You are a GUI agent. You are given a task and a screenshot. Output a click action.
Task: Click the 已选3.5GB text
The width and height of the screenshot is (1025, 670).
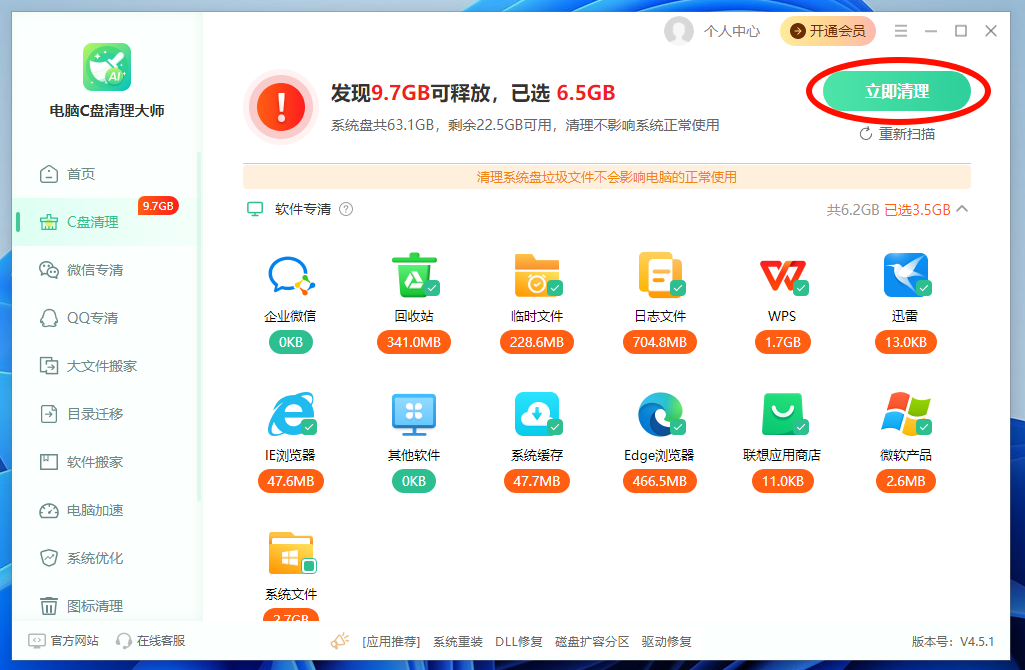pos(917,210)
